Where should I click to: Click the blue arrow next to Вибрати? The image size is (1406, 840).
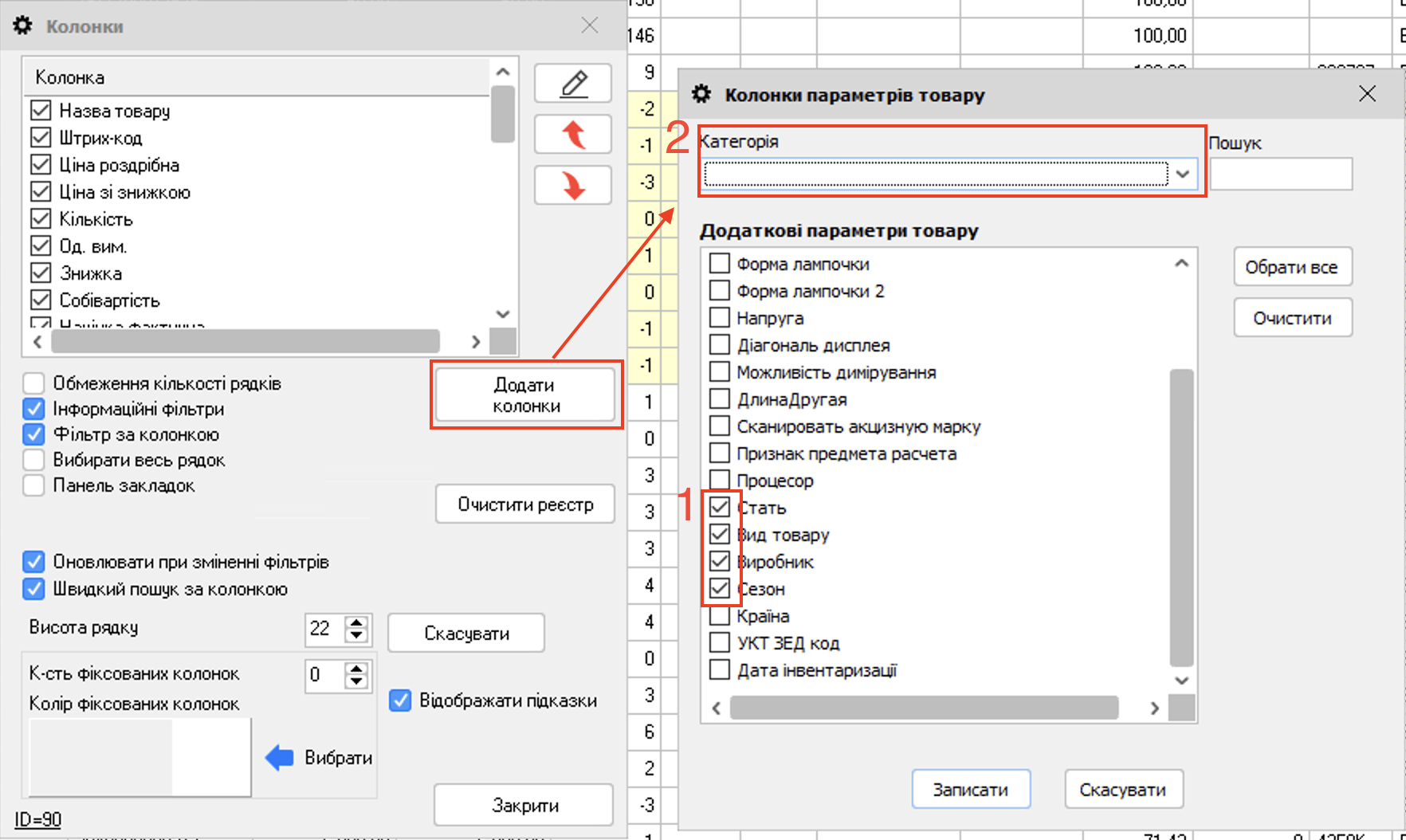(279, 757)
